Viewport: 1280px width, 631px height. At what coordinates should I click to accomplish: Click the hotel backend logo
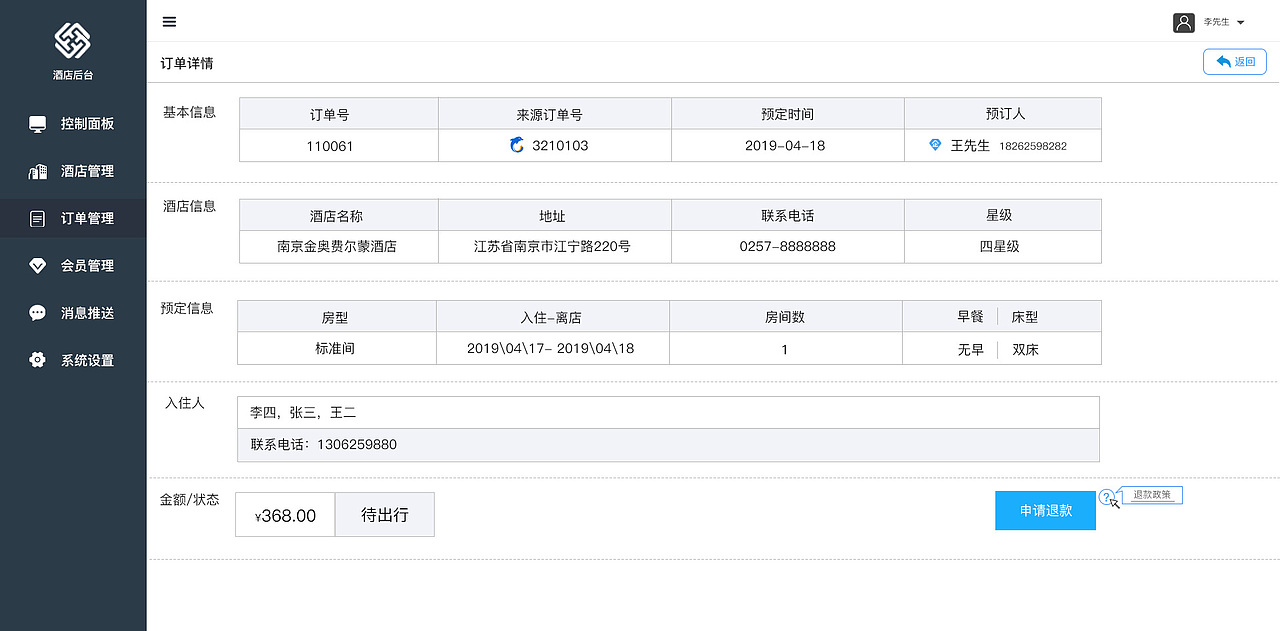point(72,40)
